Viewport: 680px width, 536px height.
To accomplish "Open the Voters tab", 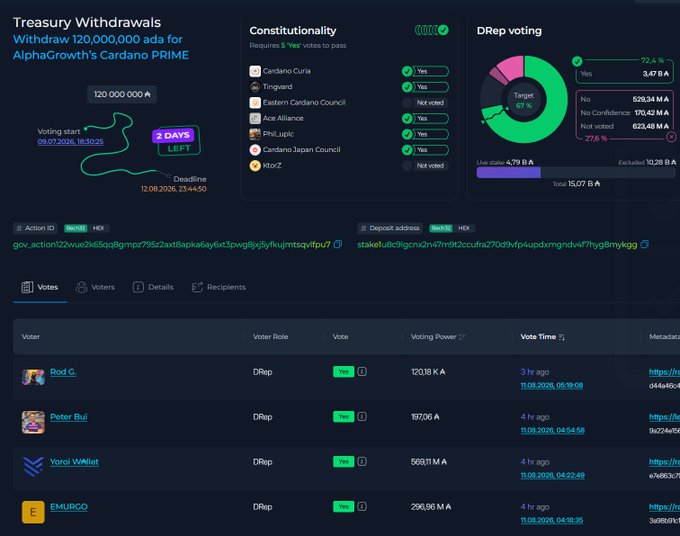I will pyautogui.click(x=95, y=287).
